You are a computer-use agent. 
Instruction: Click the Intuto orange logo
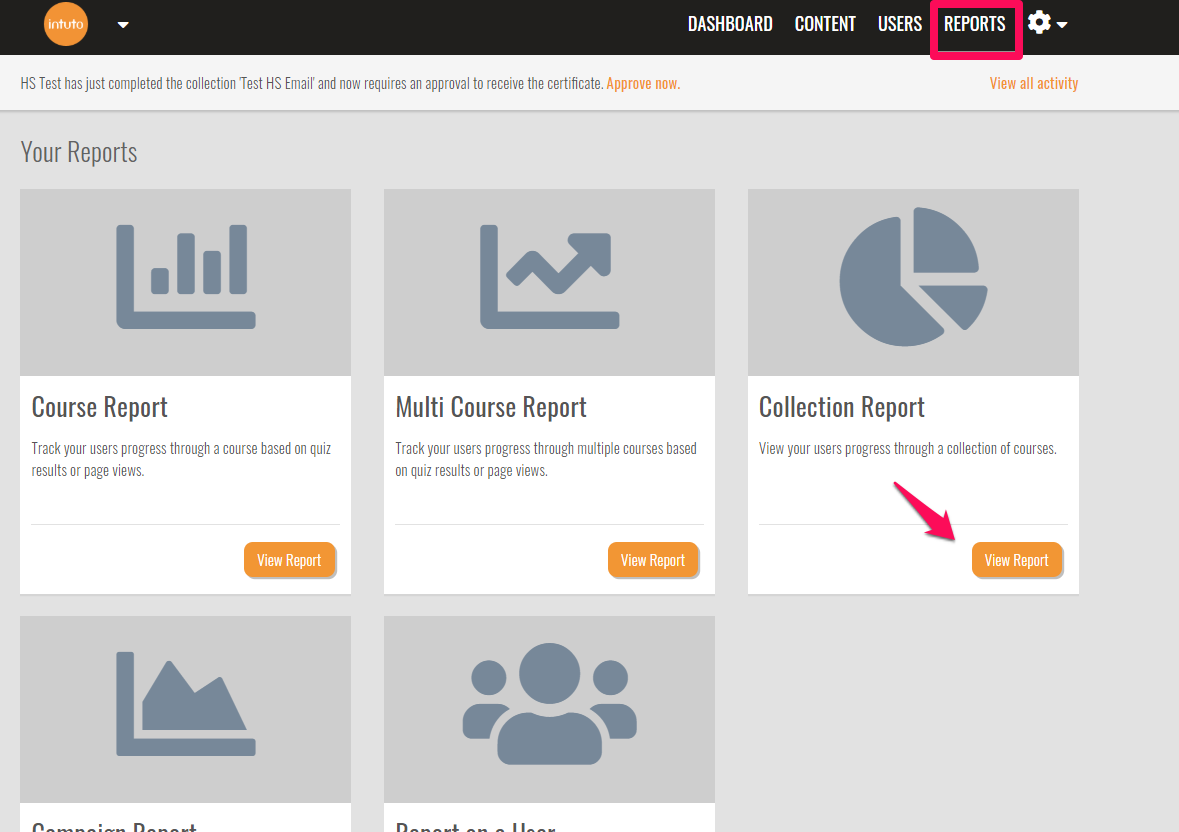[x=66, y=25]
